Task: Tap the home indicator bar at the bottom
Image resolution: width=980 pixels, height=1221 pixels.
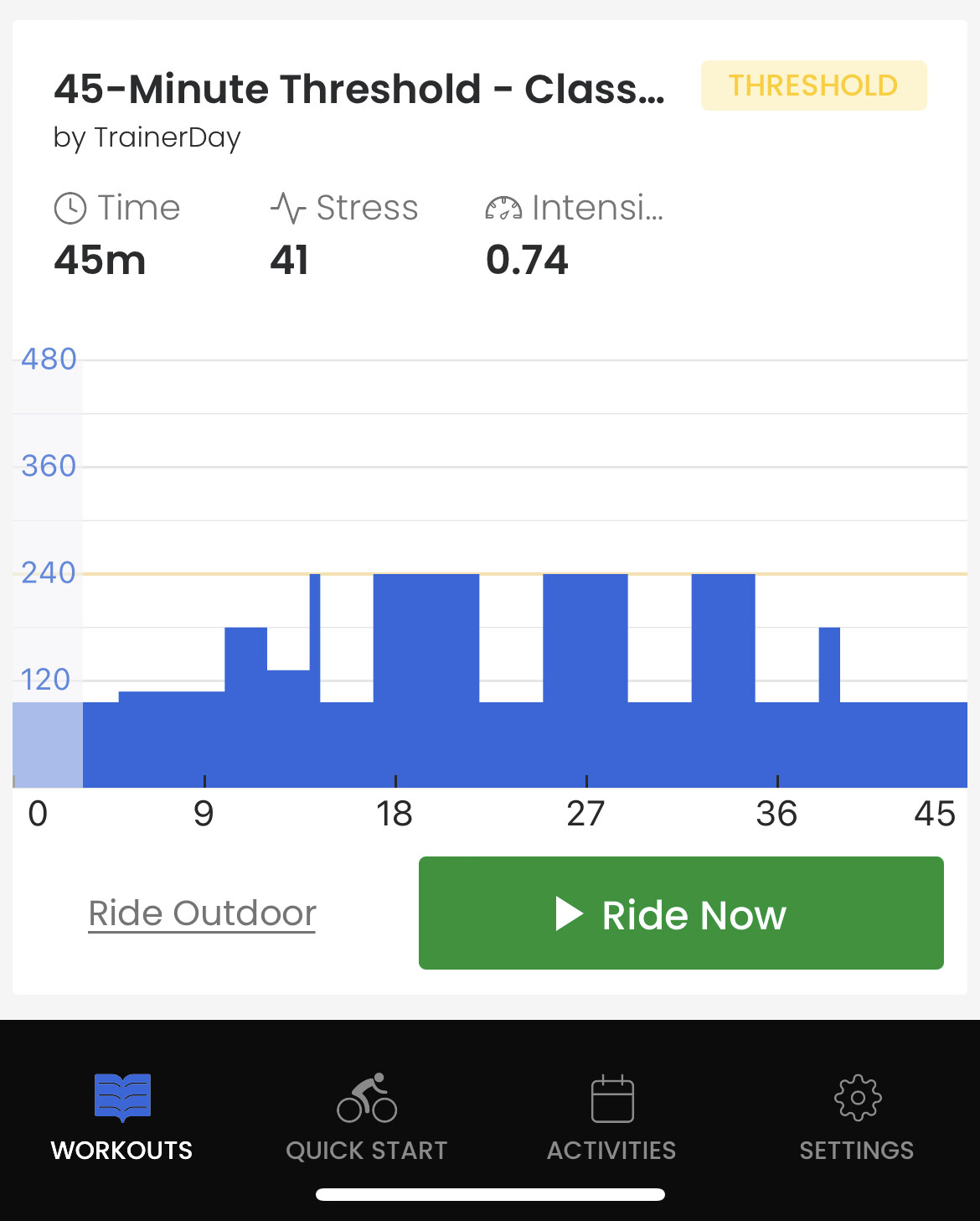Action: tap(490, 1194)
